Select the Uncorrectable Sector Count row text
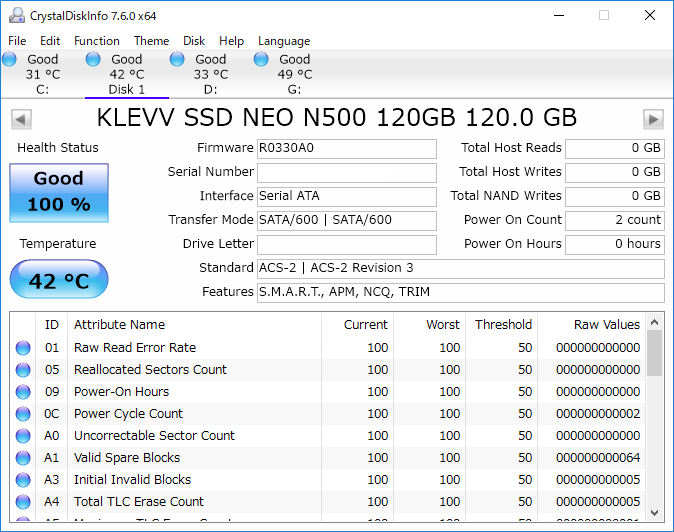 click(154, 436)
